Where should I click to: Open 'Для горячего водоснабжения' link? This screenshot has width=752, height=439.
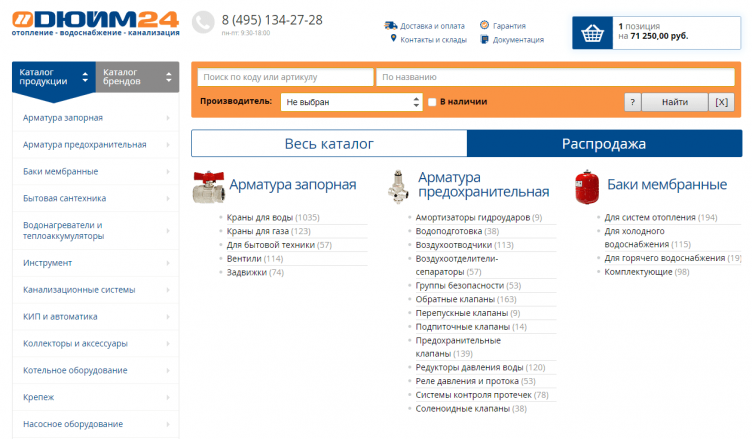click(665, 258)
